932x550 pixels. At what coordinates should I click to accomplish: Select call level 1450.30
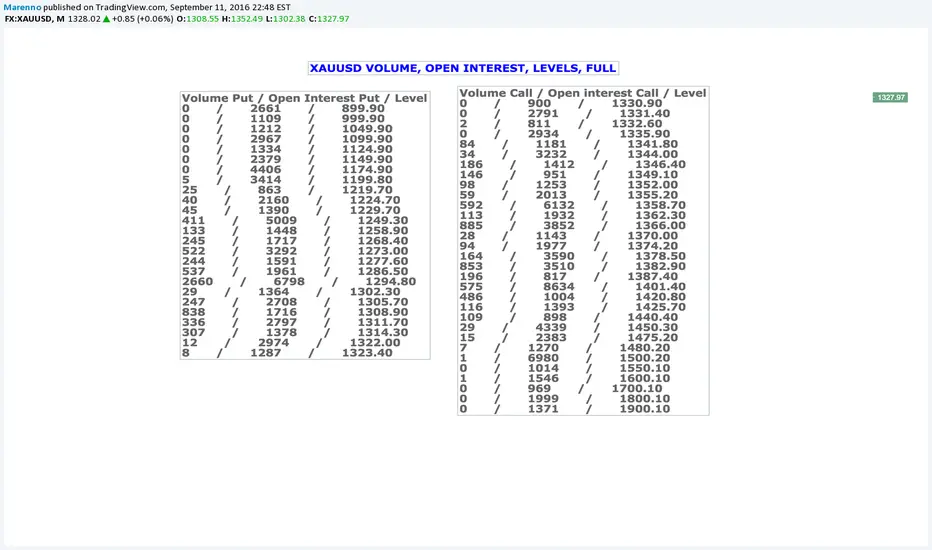pyautogui.click(x=653, y=327)
